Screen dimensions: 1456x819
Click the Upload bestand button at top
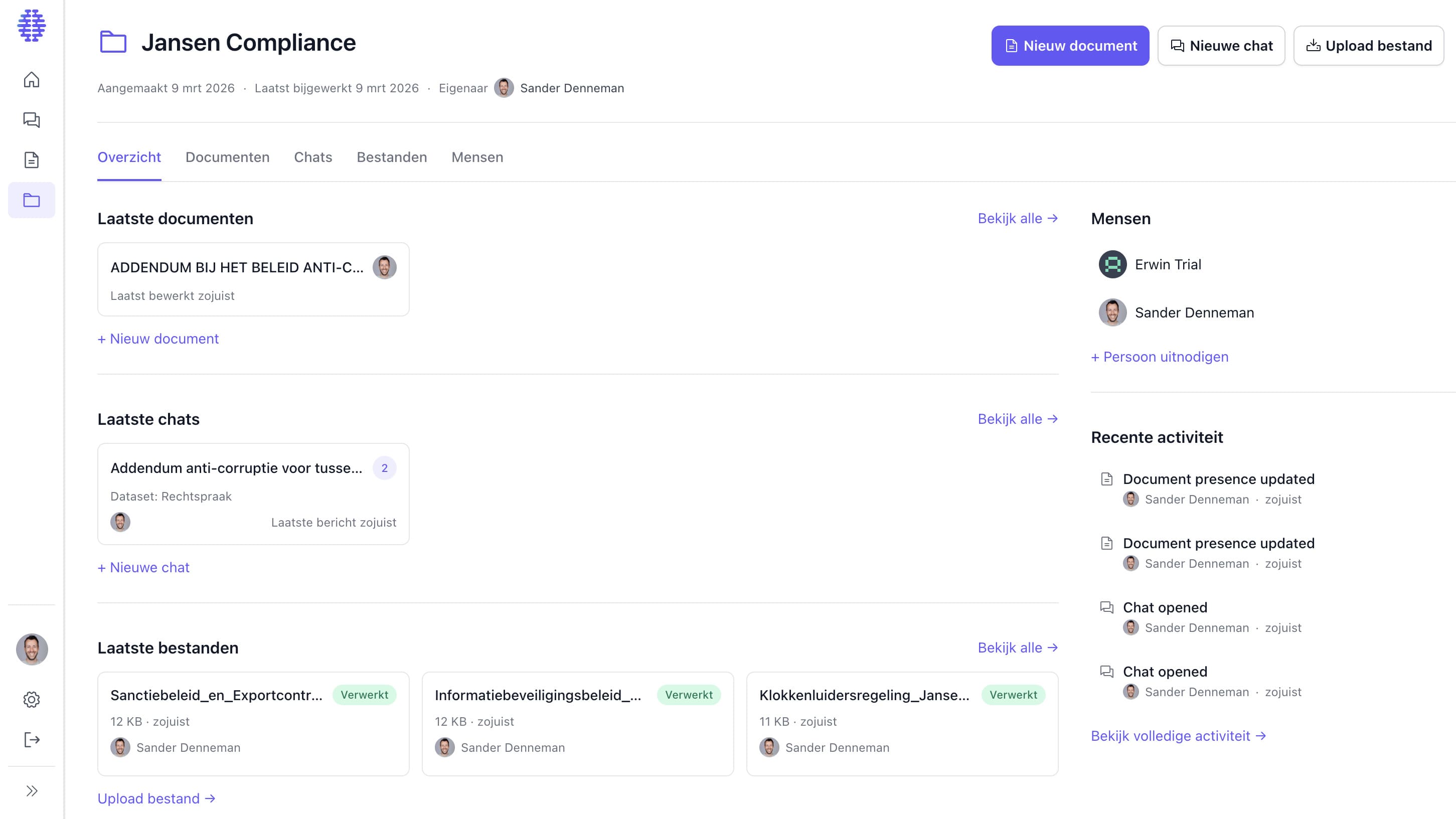[1368, 46]
